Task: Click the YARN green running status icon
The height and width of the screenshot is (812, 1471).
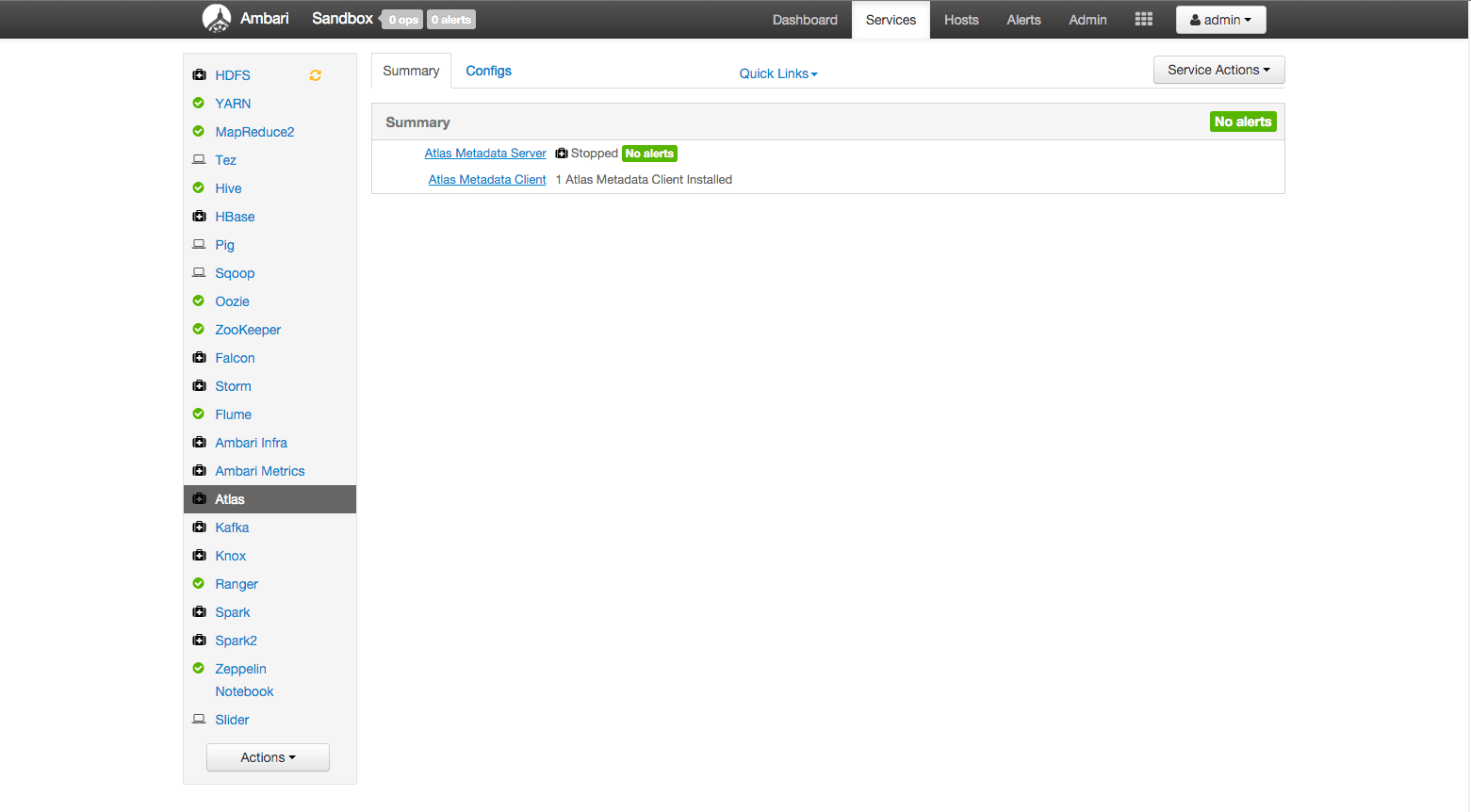Action: pyautogui.click(x=199, y=103)
